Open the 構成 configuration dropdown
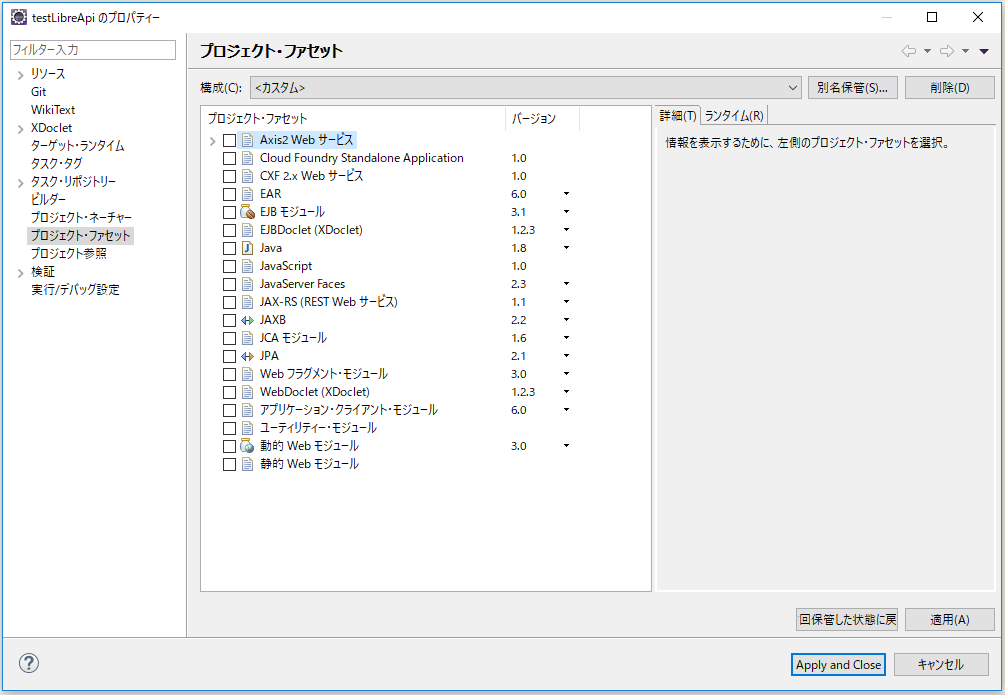 tap(794, 87)
